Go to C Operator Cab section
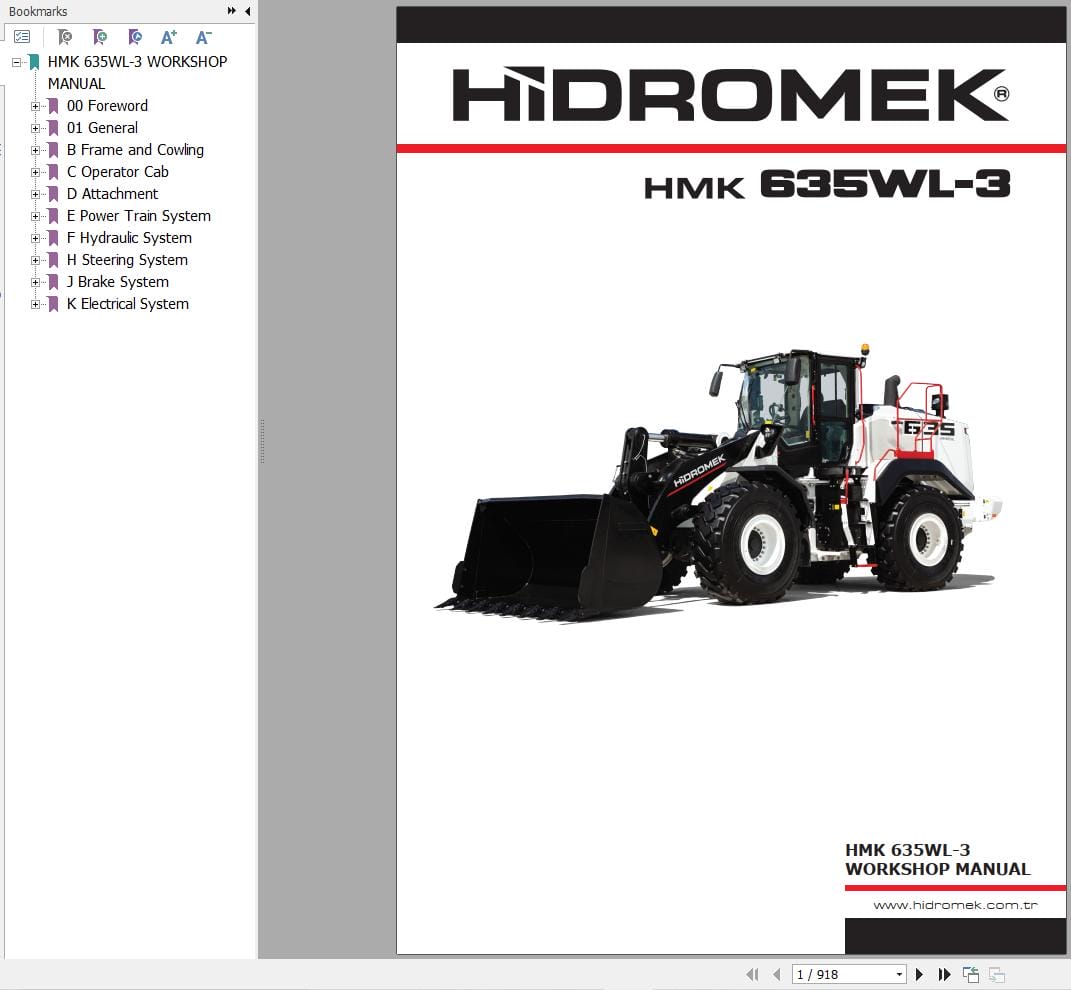1071x990 pixels. click(117, 171)
